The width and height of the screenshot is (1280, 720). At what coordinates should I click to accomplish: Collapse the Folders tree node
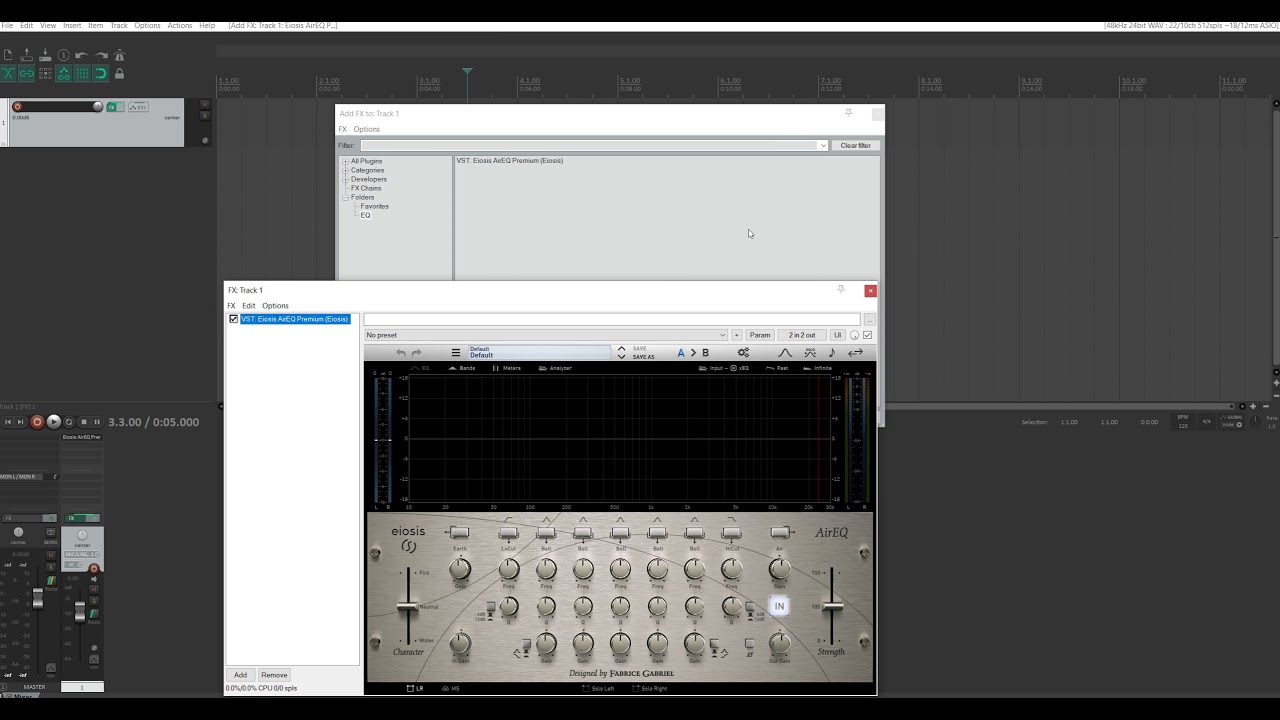point(346,197)
